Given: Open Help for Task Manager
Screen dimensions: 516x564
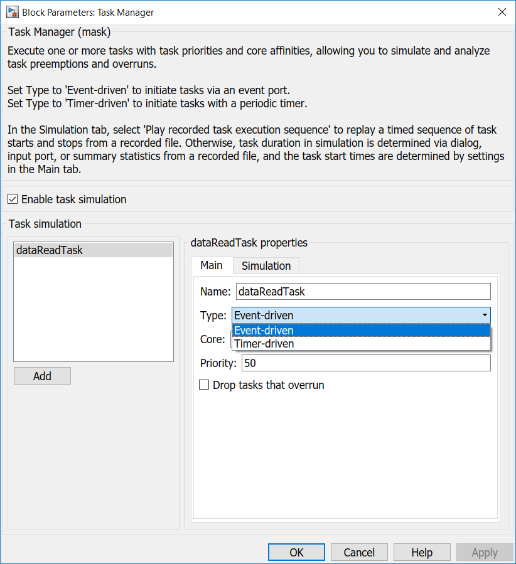Looking at the screenshot, I should pos(422,552).
